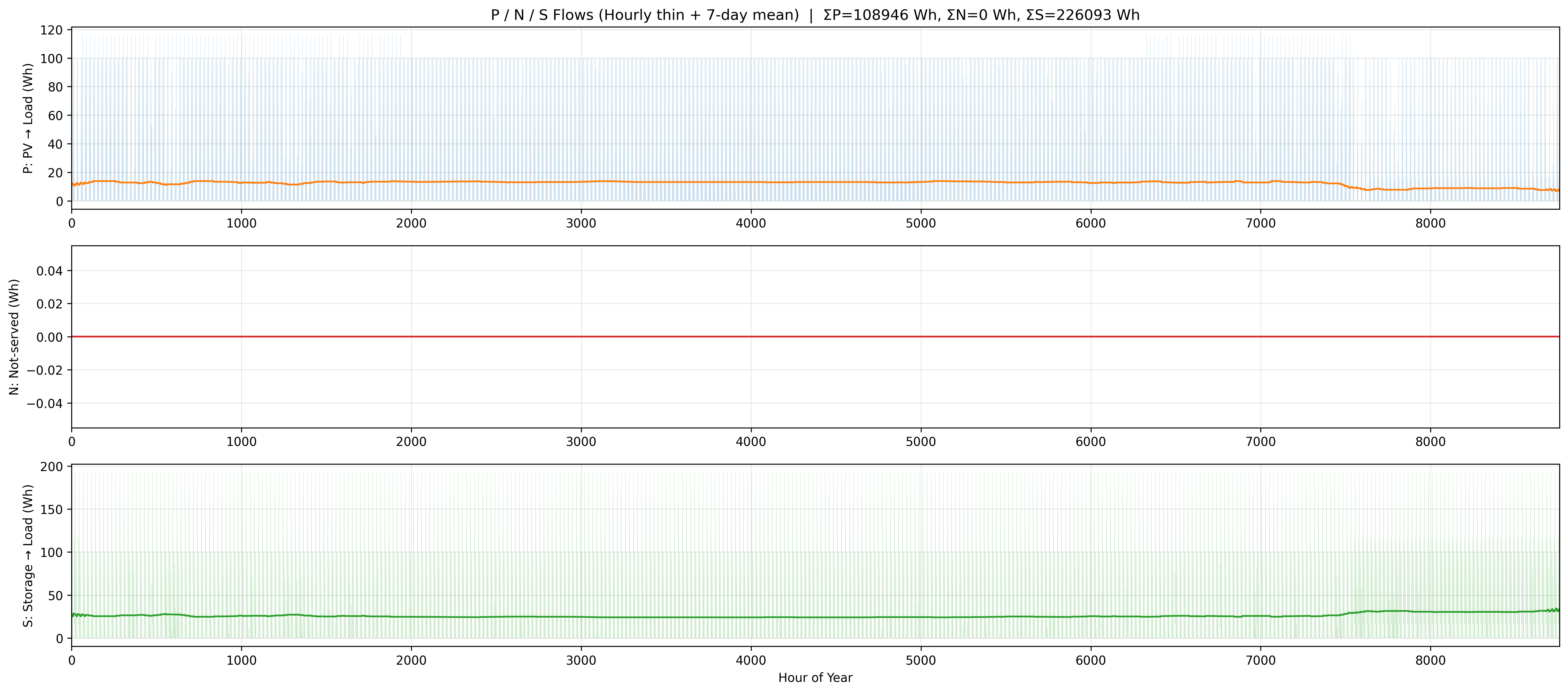Click x-tick 1000 under the Storage → Load plot
1568x693 pixels.
point(242,660)
